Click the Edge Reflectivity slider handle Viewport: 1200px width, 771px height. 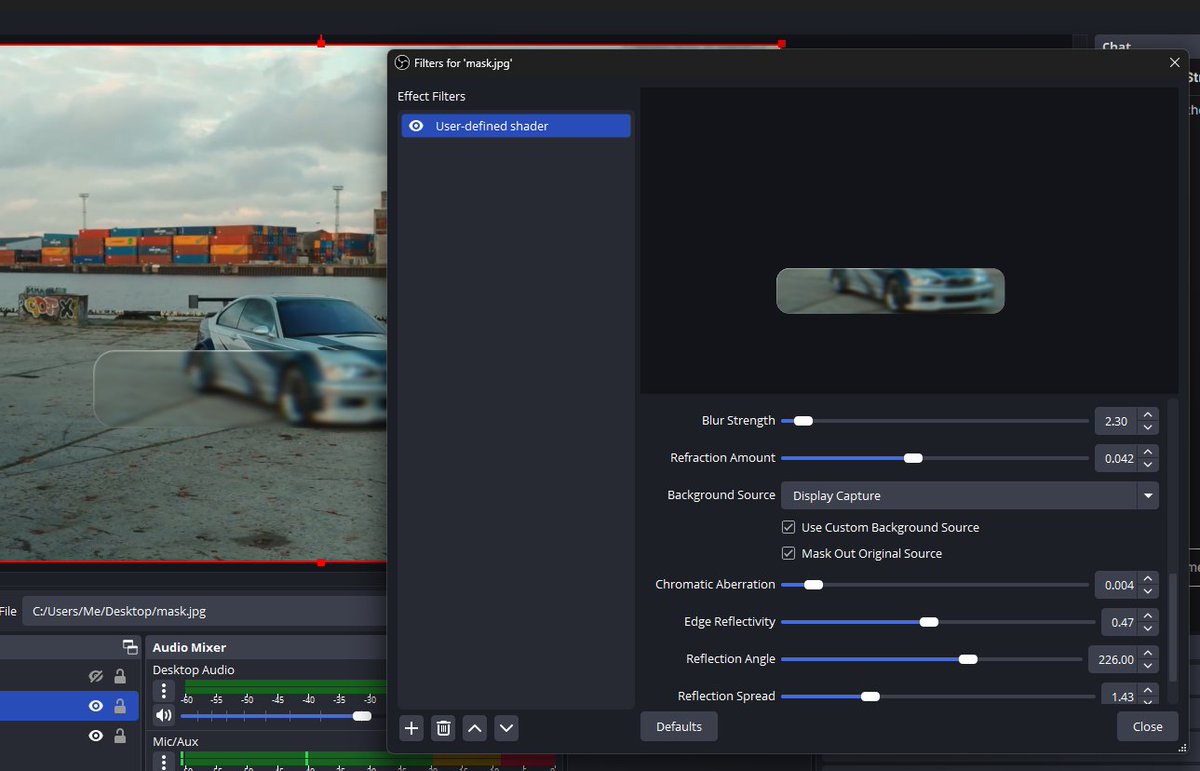click(x=929, y=621)
